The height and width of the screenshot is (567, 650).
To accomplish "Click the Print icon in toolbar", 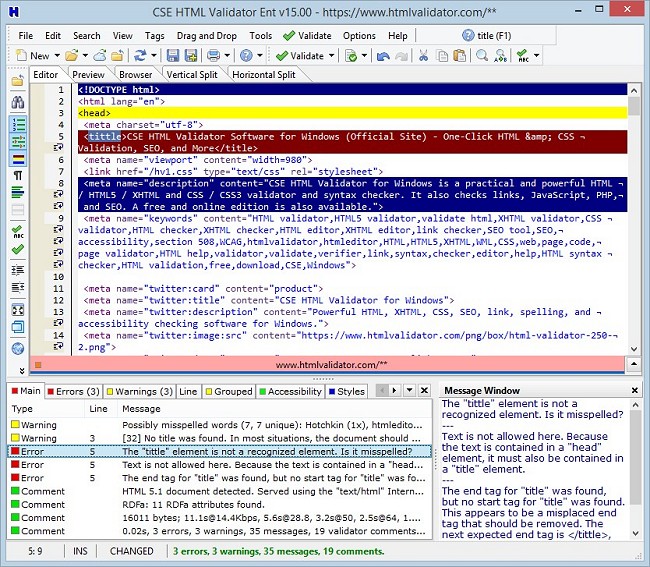I will 214,56.
